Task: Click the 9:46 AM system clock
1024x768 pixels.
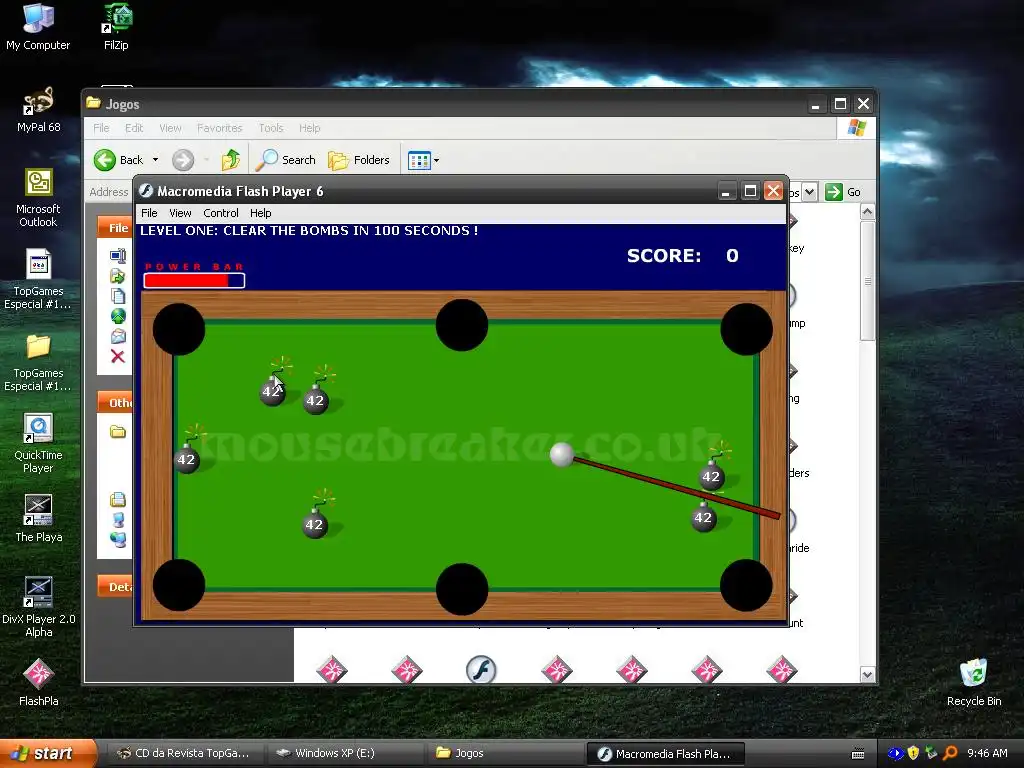Action: [x=987, y=754]
